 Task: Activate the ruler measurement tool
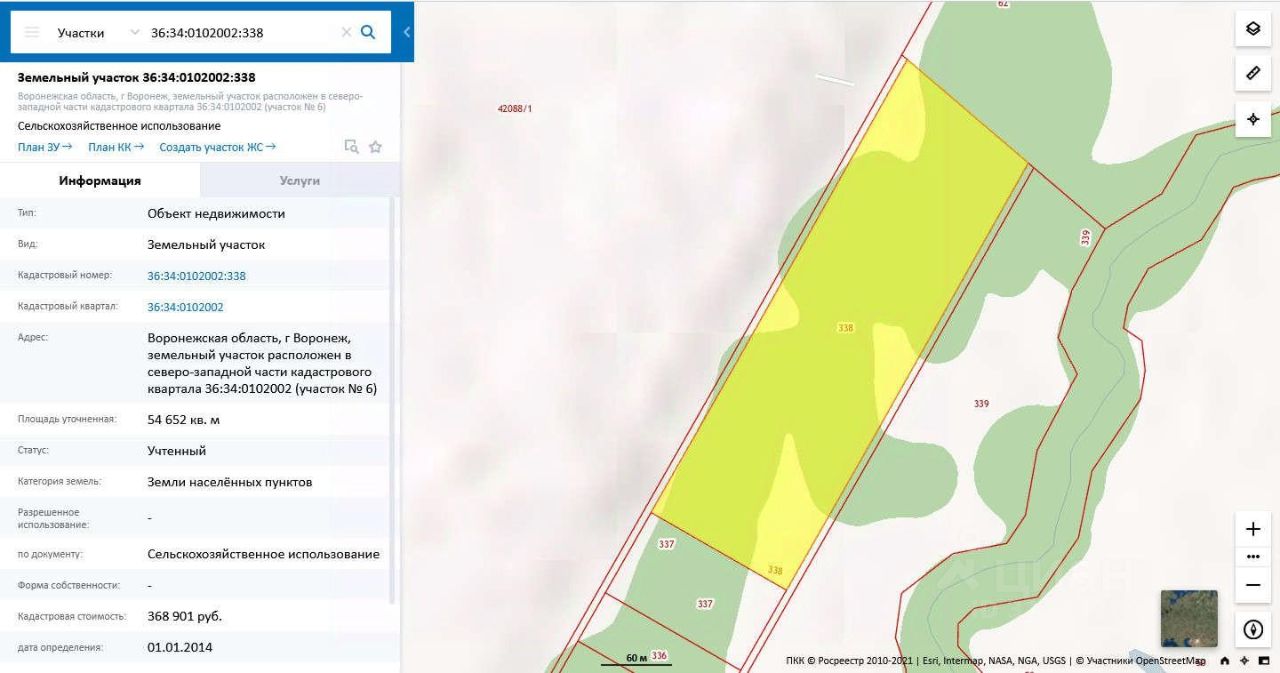coord(1253,74)
